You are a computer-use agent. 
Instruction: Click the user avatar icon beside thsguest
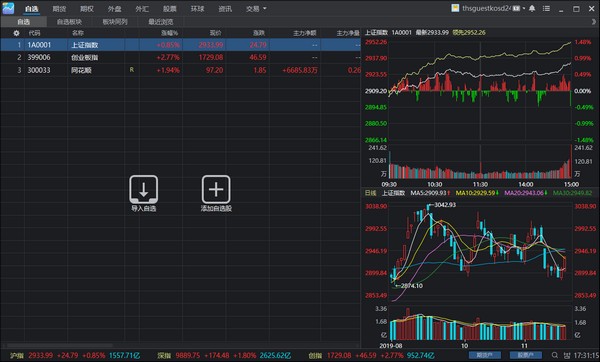point(455,8)
